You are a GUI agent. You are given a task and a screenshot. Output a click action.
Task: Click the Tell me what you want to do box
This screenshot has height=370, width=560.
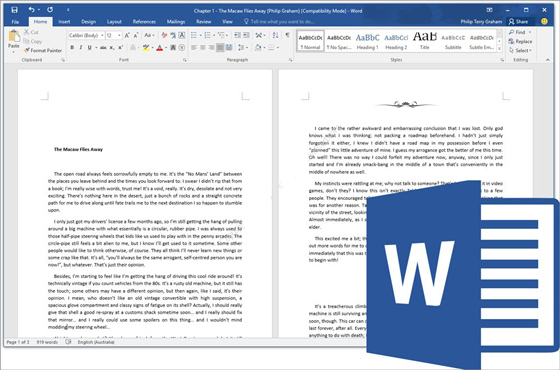point(279,21)
